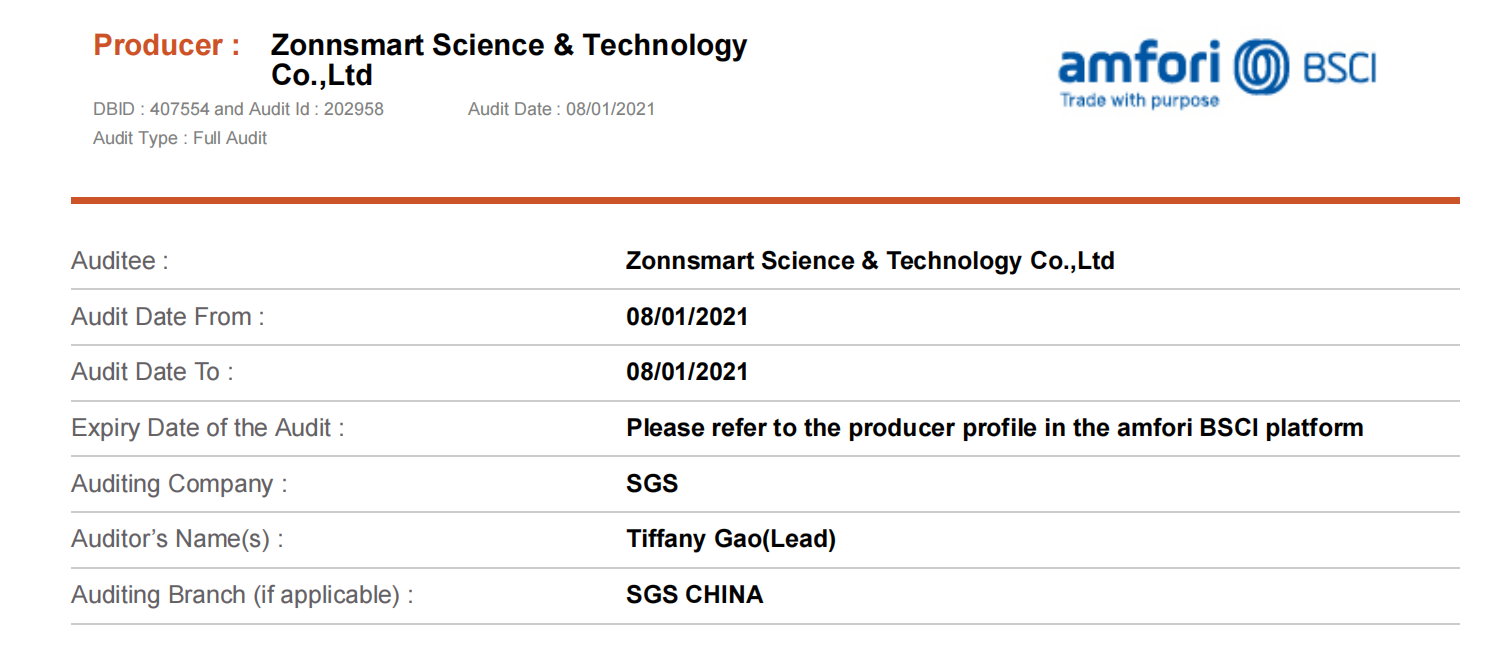Select the Zonnsmart Science & Technology title text

point(509,60)
